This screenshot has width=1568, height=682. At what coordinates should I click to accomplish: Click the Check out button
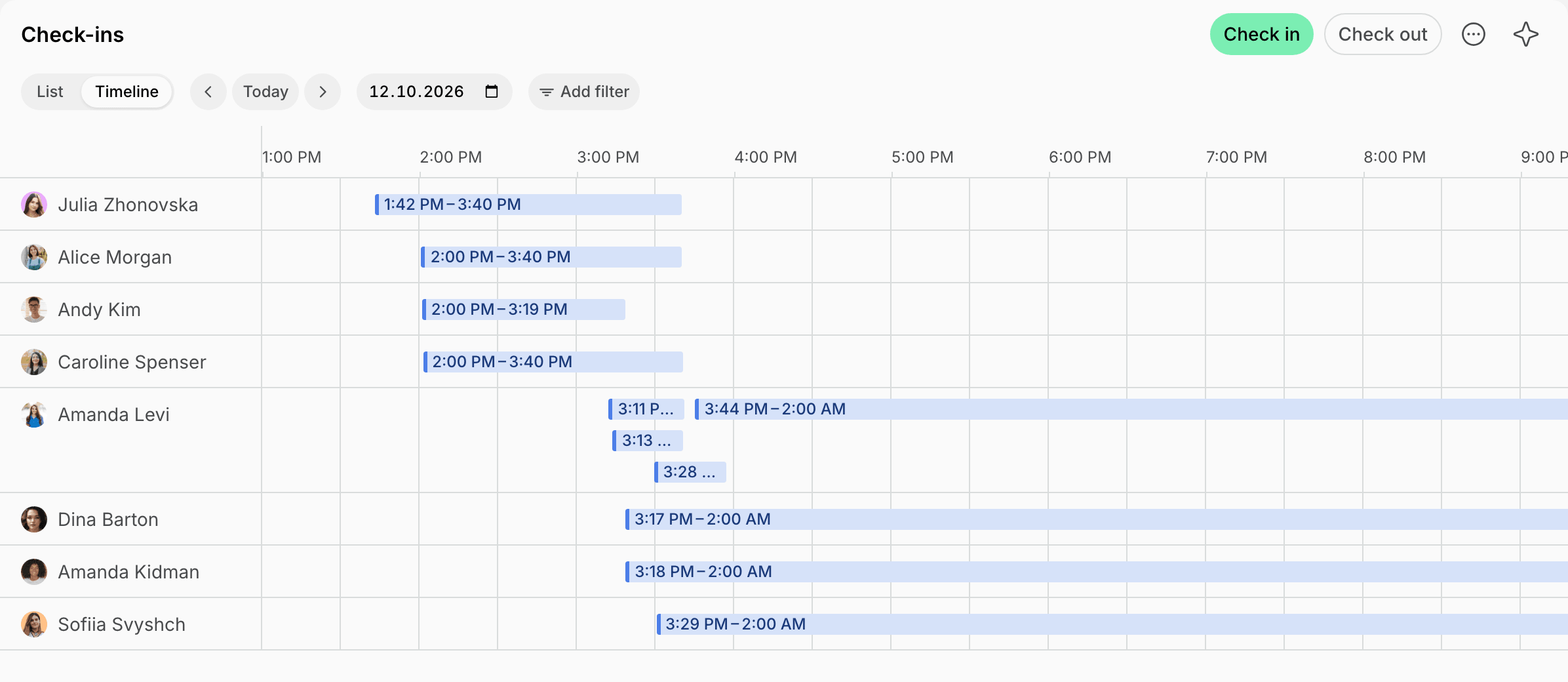(x=1382, y=34)
